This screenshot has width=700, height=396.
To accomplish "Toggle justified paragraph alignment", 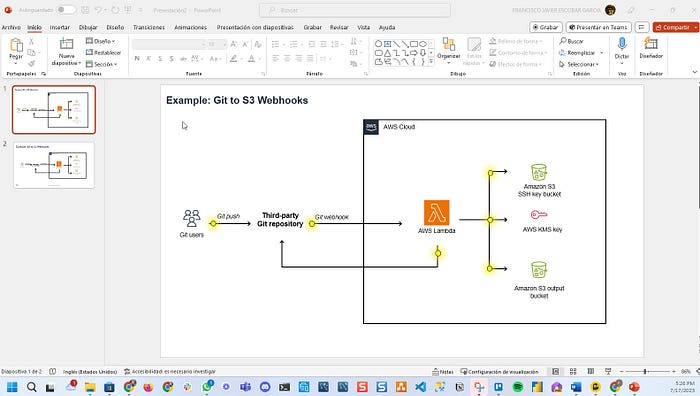I will (x=309, y=58).
